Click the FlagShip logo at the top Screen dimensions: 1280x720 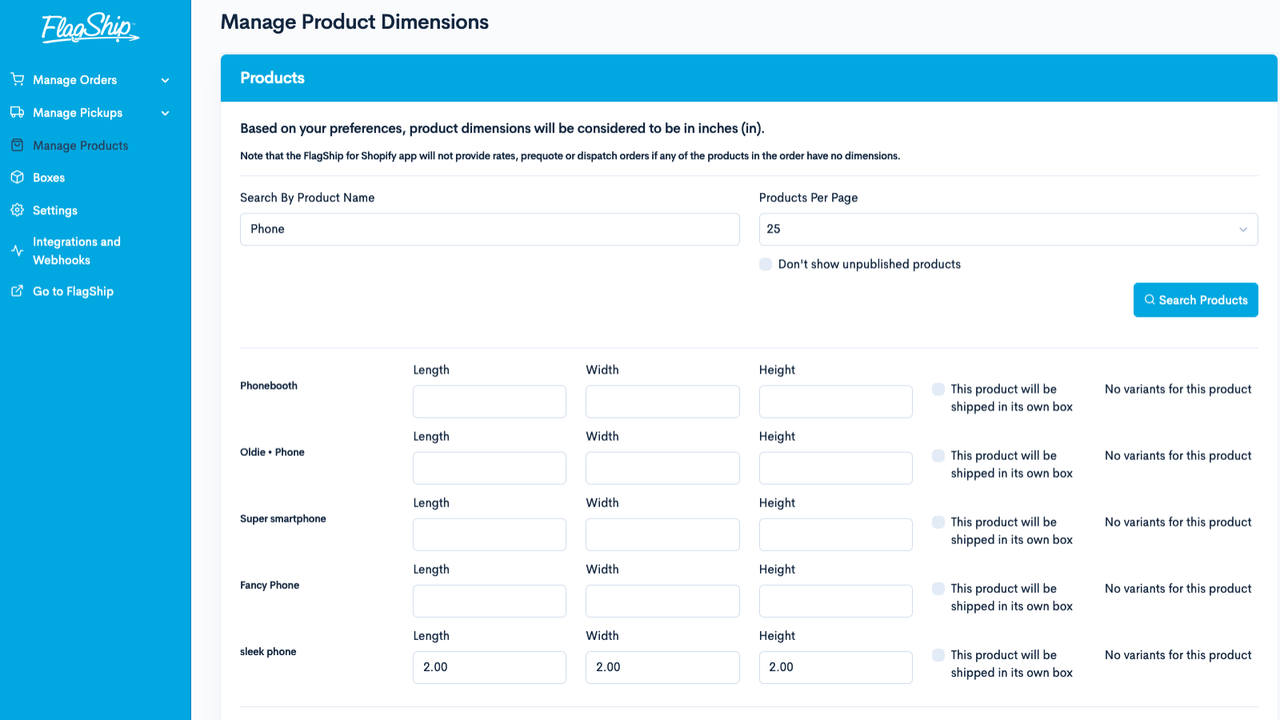click(x=89, y=29)
